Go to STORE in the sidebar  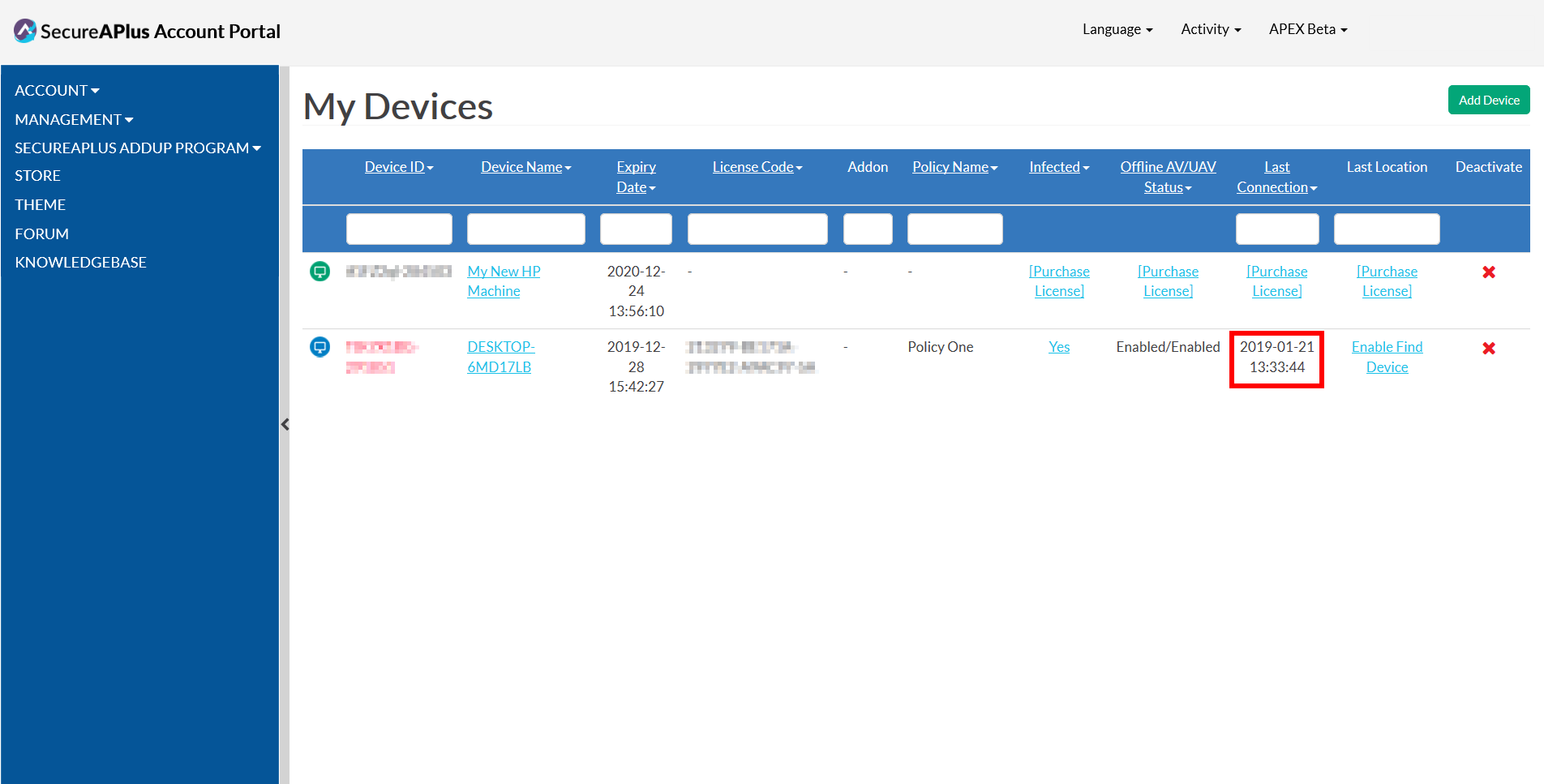pos(37,175)
